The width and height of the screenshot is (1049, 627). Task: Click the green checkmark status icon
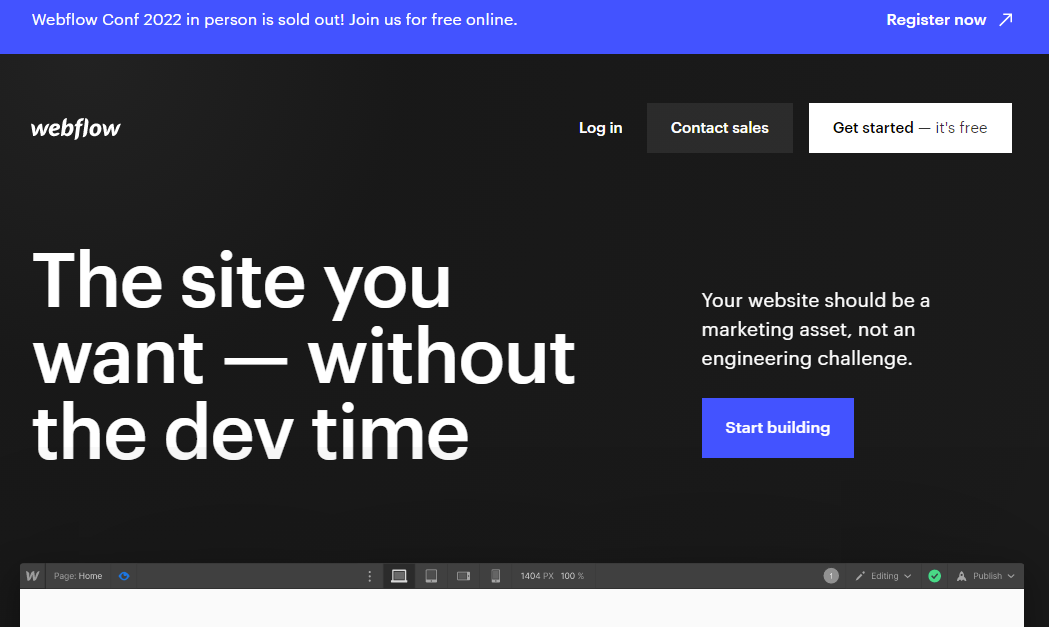tap(935, 576)
